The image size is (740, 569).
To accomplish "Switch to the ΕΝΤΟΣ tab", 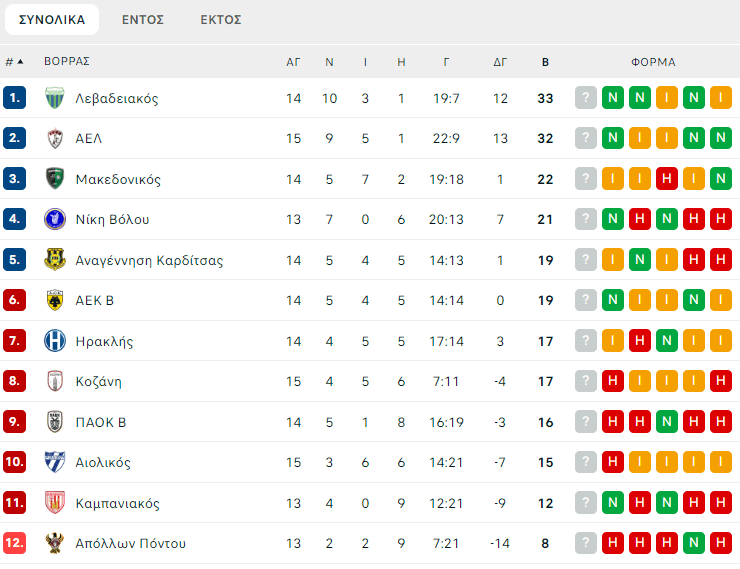I will click(x=143, y=19).
